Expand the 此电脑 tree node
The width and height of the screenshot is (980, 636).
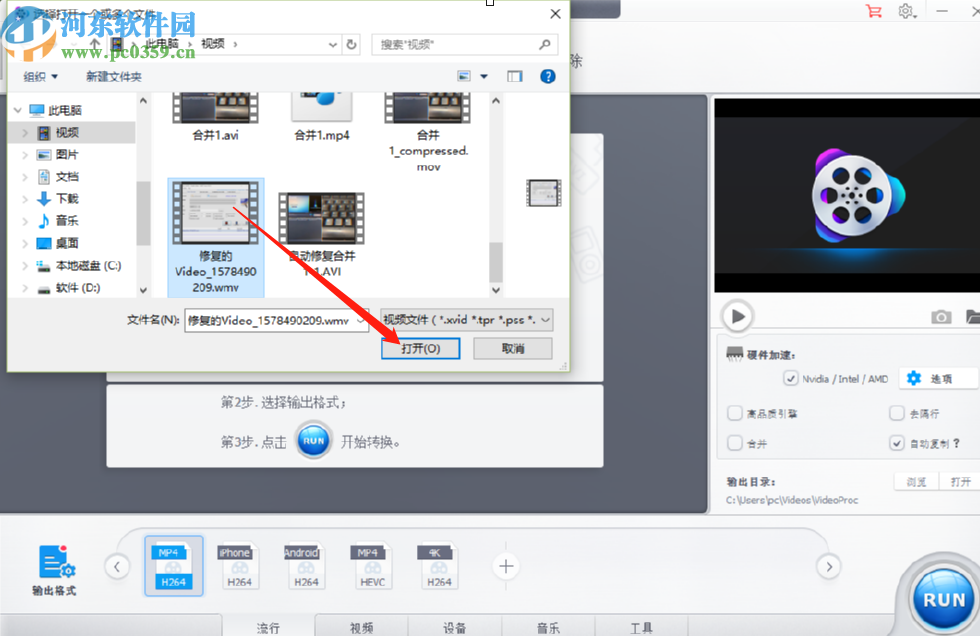click(x=18, y=110)
